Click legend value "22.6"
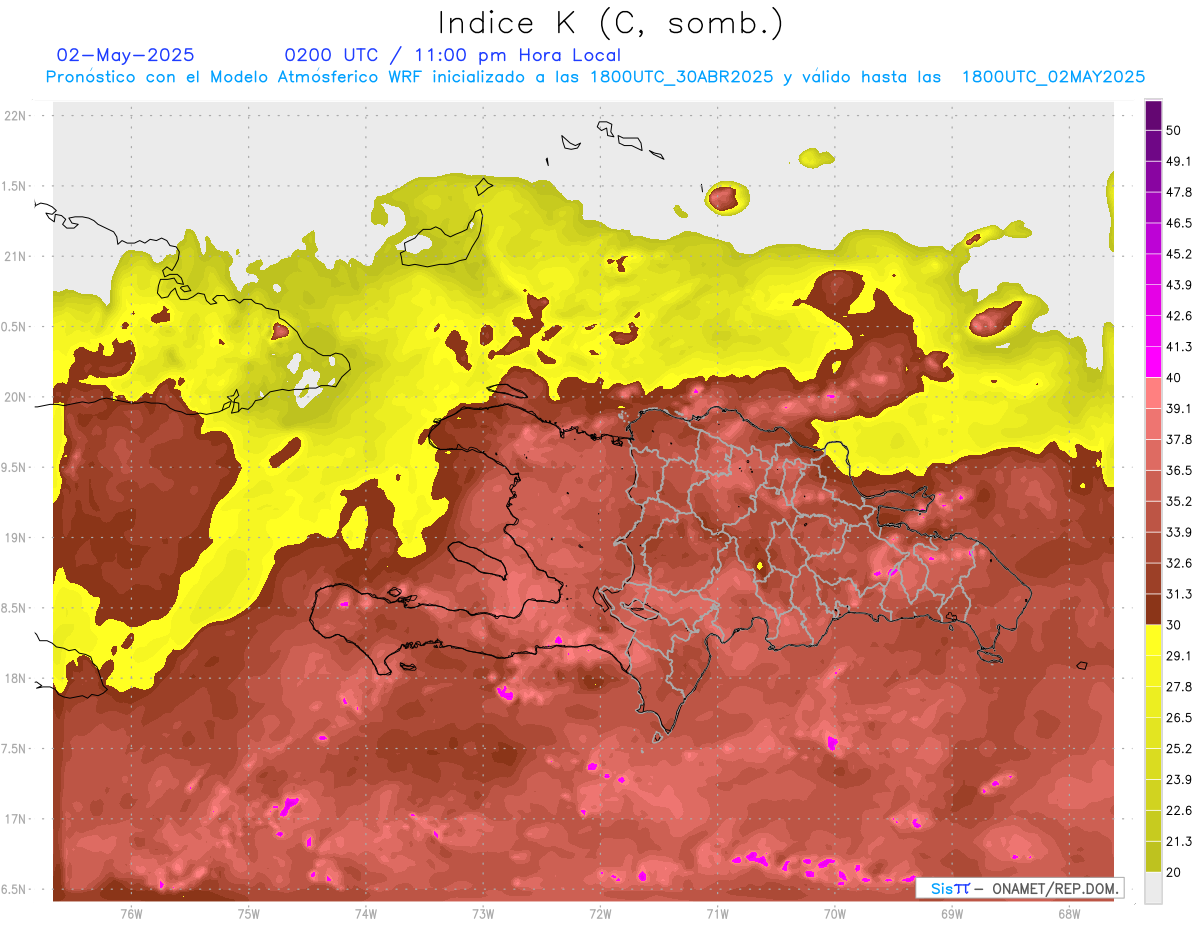This screenshot has height=927, width=1200. point(1178,811)
